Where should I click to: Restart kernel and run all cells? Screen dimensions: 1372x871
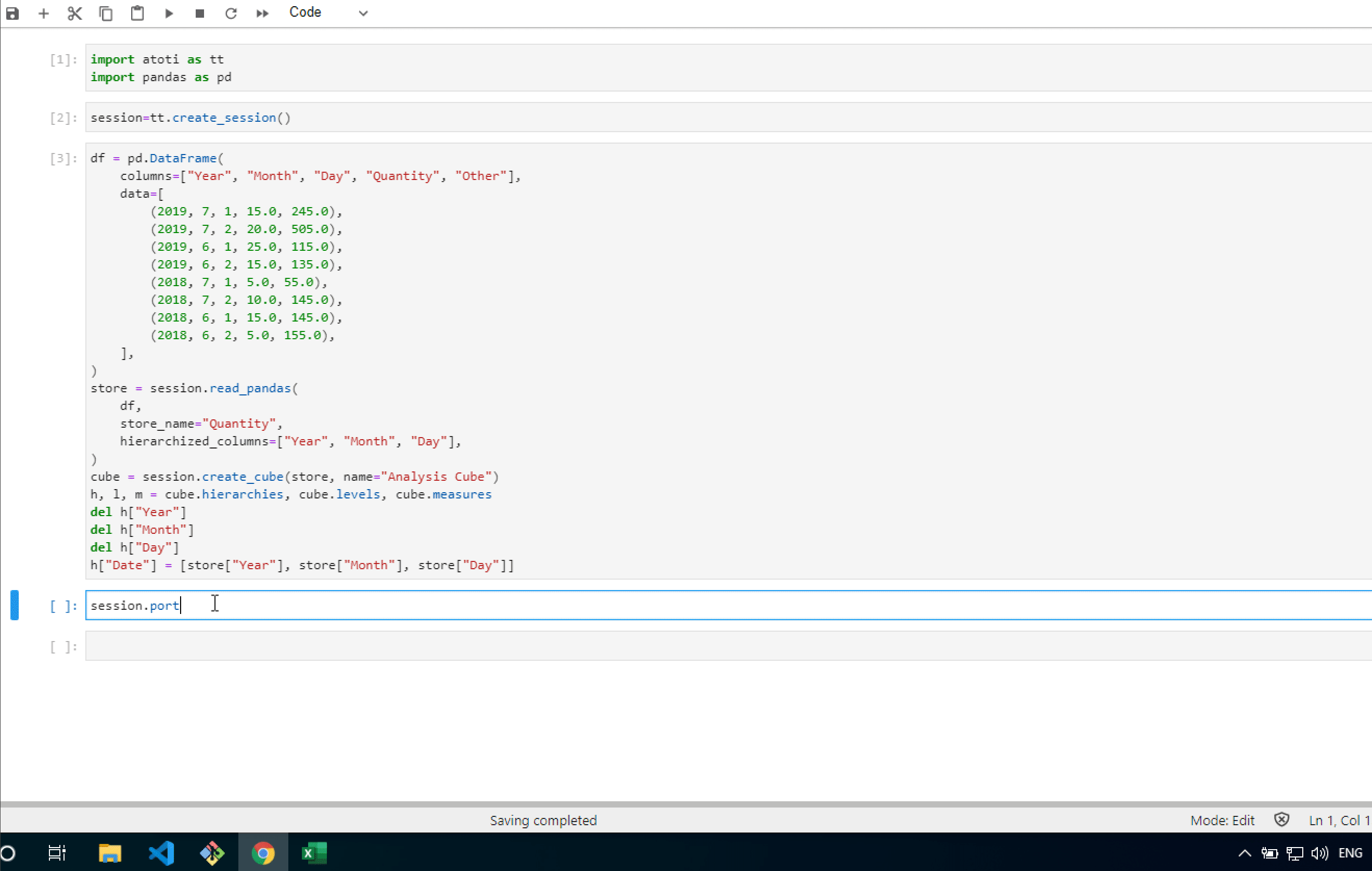click(262, 13)
